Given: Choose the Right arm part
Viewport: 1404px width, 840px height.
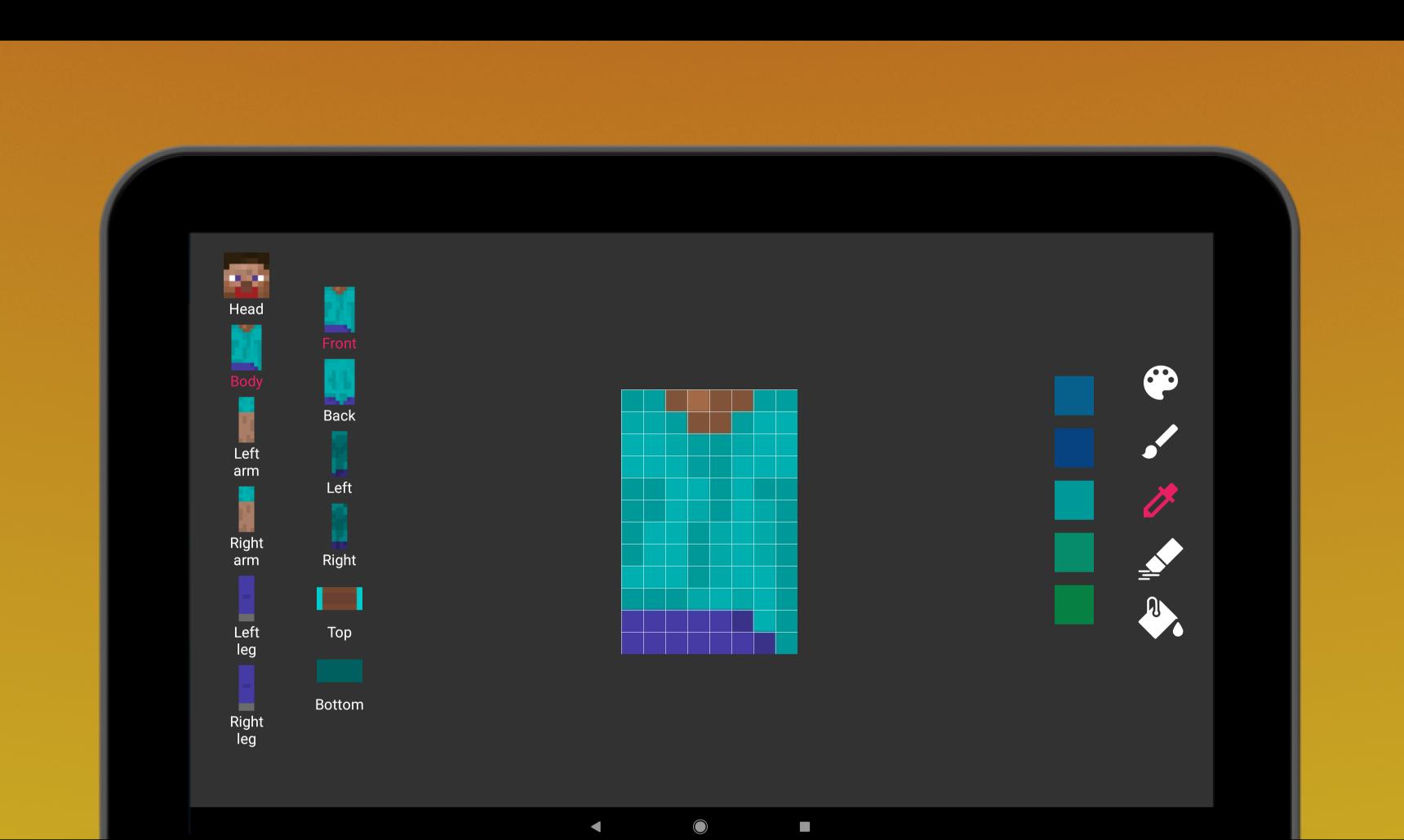Looking at the screenshot, I should click(x=246, y=509).
